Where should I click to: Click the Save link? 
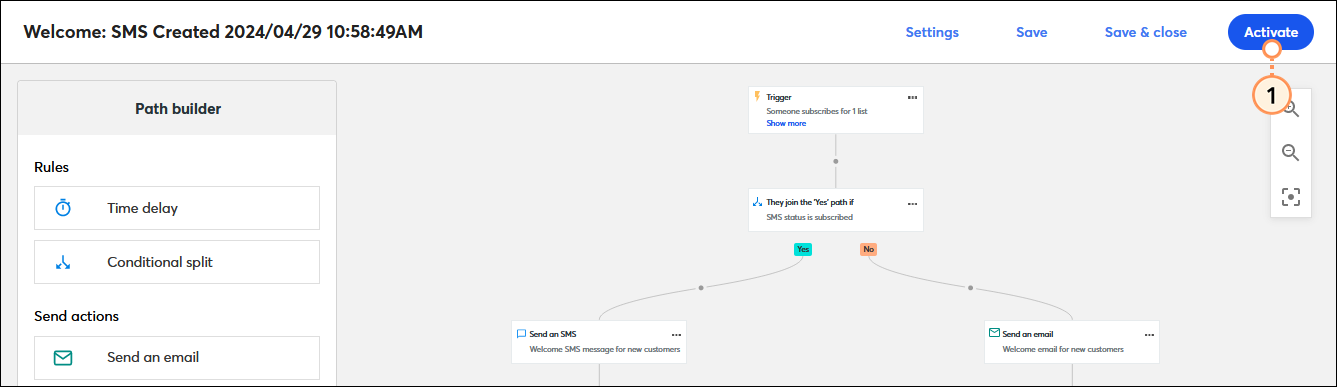pos(1031,32)
